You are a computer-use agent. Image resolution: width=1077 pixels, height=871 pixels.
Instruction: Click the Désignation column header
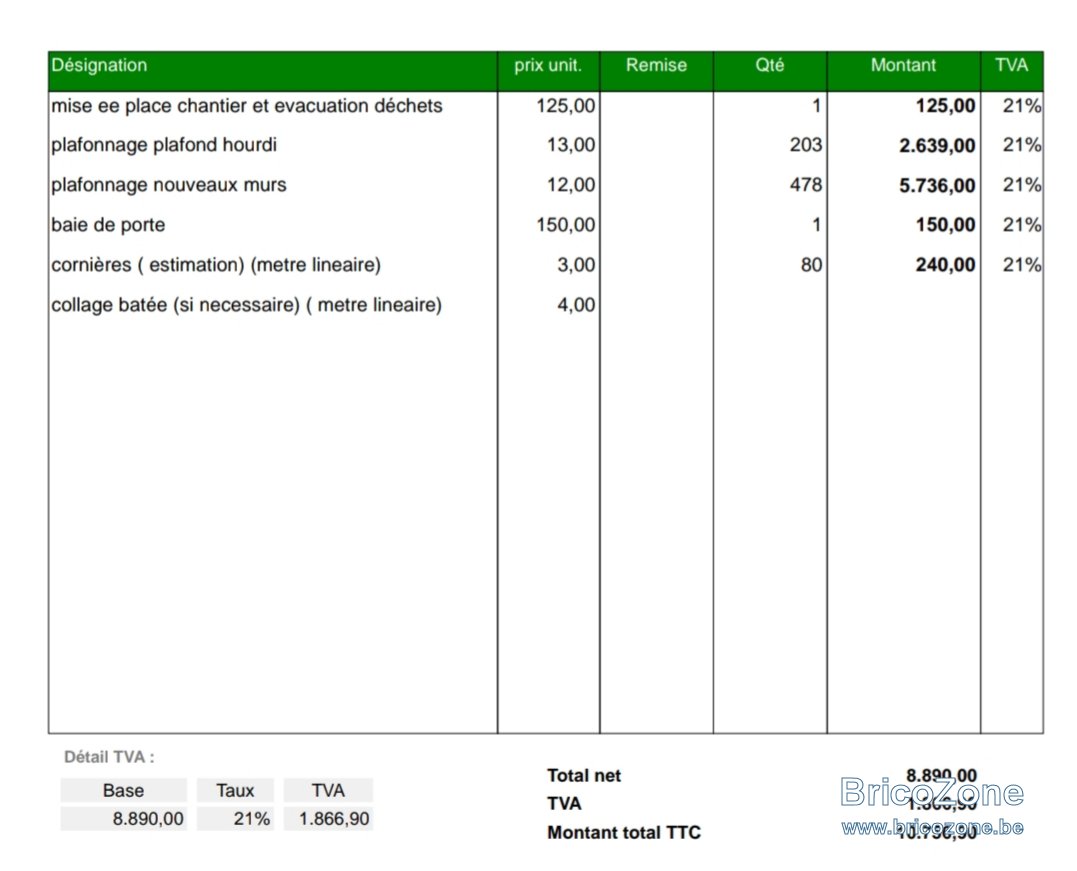click(99, 66)
